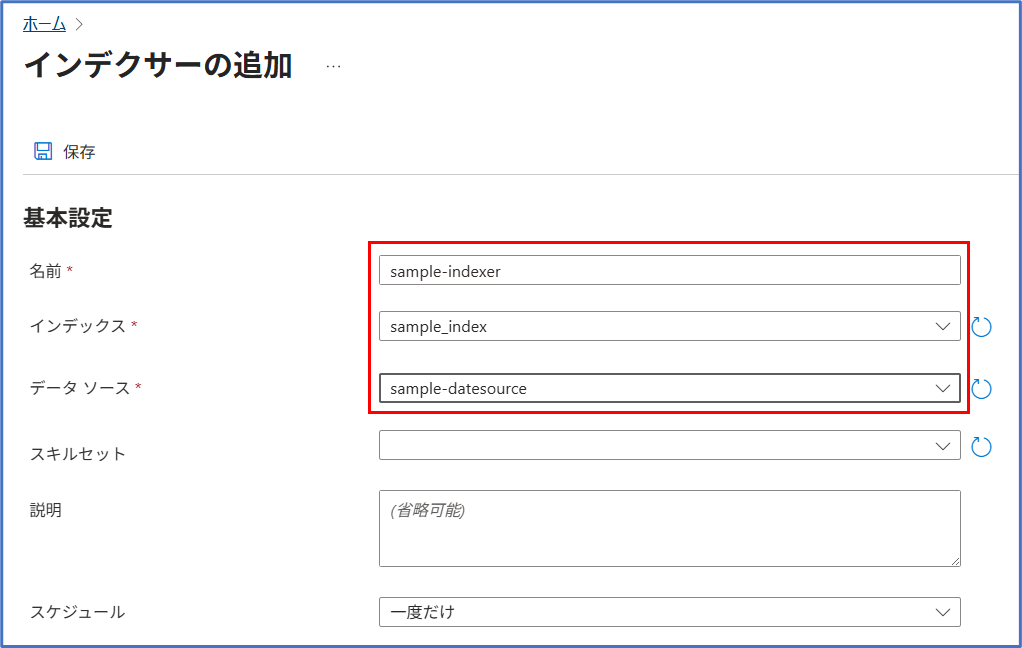Click chevron arrow in インデックス dropdown
The height and width of the screenshot is (648, 1022).
tap(942, 326)
